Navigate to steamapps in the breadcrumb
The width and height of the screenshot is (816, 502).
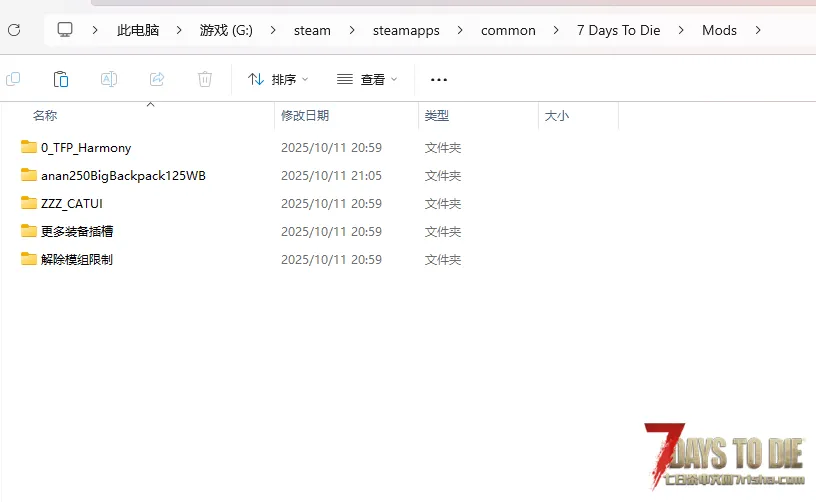pos(406,30)
